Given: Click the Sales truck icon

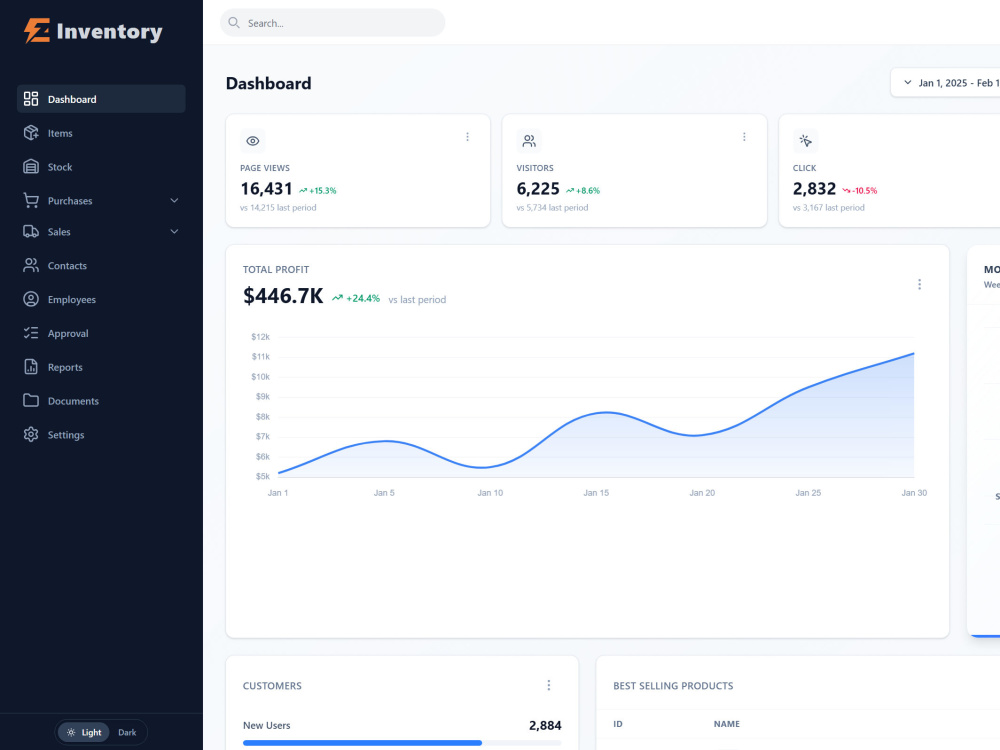Looking at the screenshot, I should [x=31, y=232].
